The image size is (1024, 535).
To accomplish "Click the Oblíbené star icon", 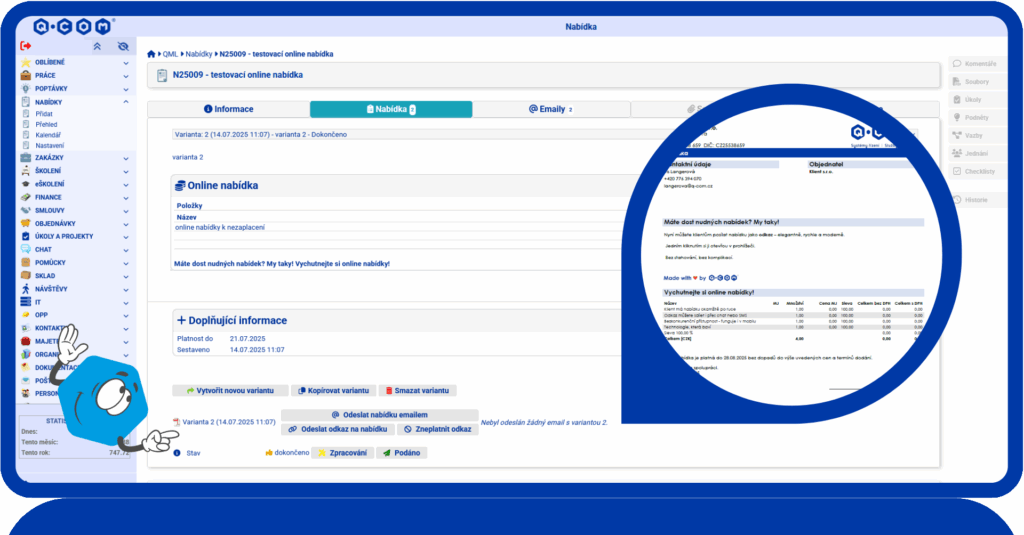I will [25, 62].
